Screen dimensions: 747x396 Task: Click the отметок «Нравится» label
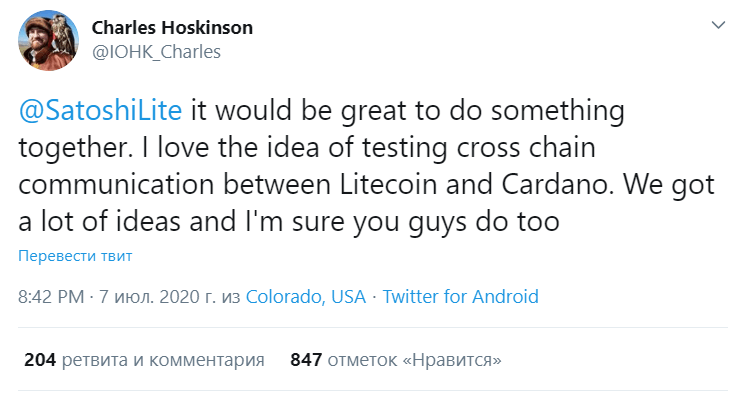pos(414,360)
